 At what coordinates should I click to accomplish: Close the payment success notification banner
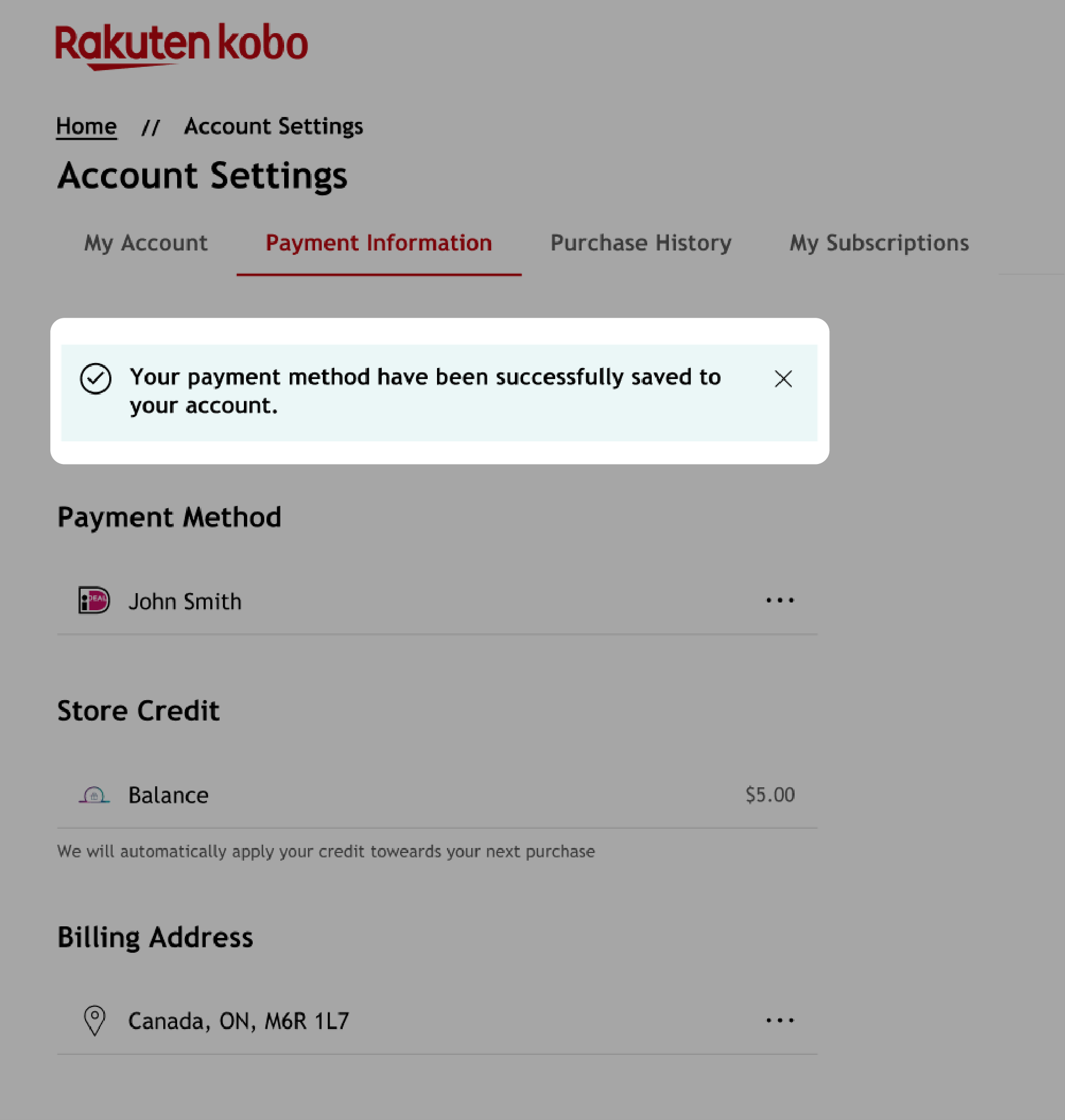(x=783, y=378)
